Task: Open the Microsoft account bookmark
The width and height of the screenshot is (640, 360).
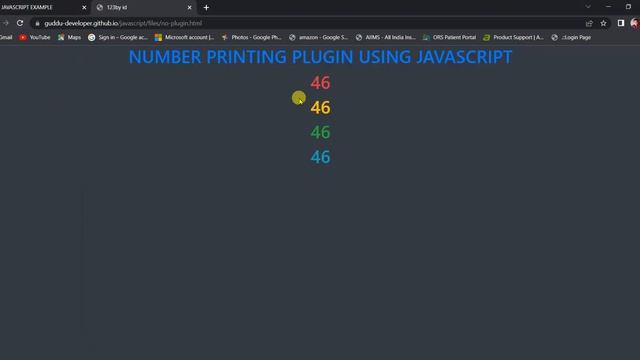Action: click(184, 37)
